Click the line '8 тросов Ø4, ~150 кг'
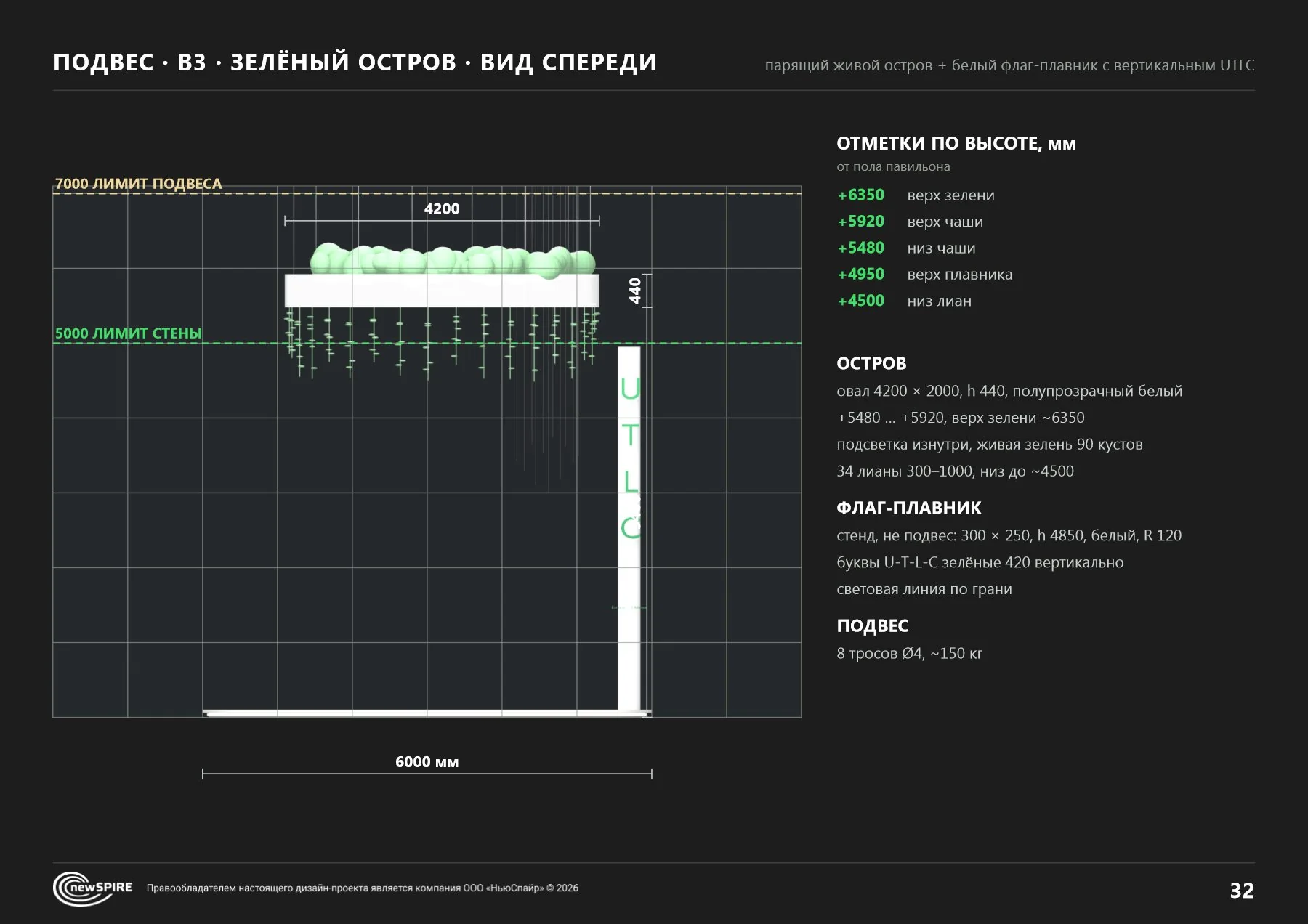This screenshot has width=1308, height=924. (909, 653)
